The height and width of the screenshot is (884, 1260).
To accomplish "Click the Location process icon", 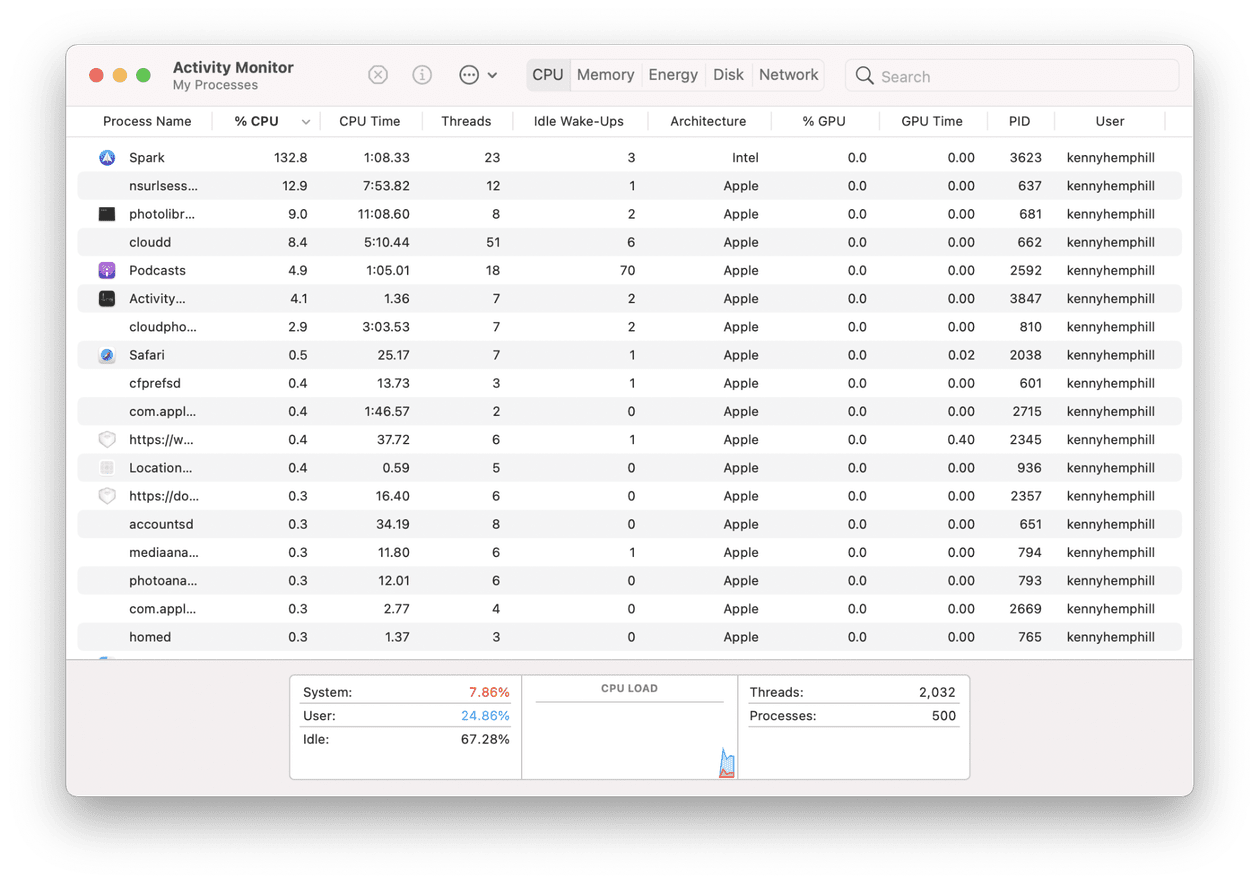I will pyautogui.click(x=107, y=468).
